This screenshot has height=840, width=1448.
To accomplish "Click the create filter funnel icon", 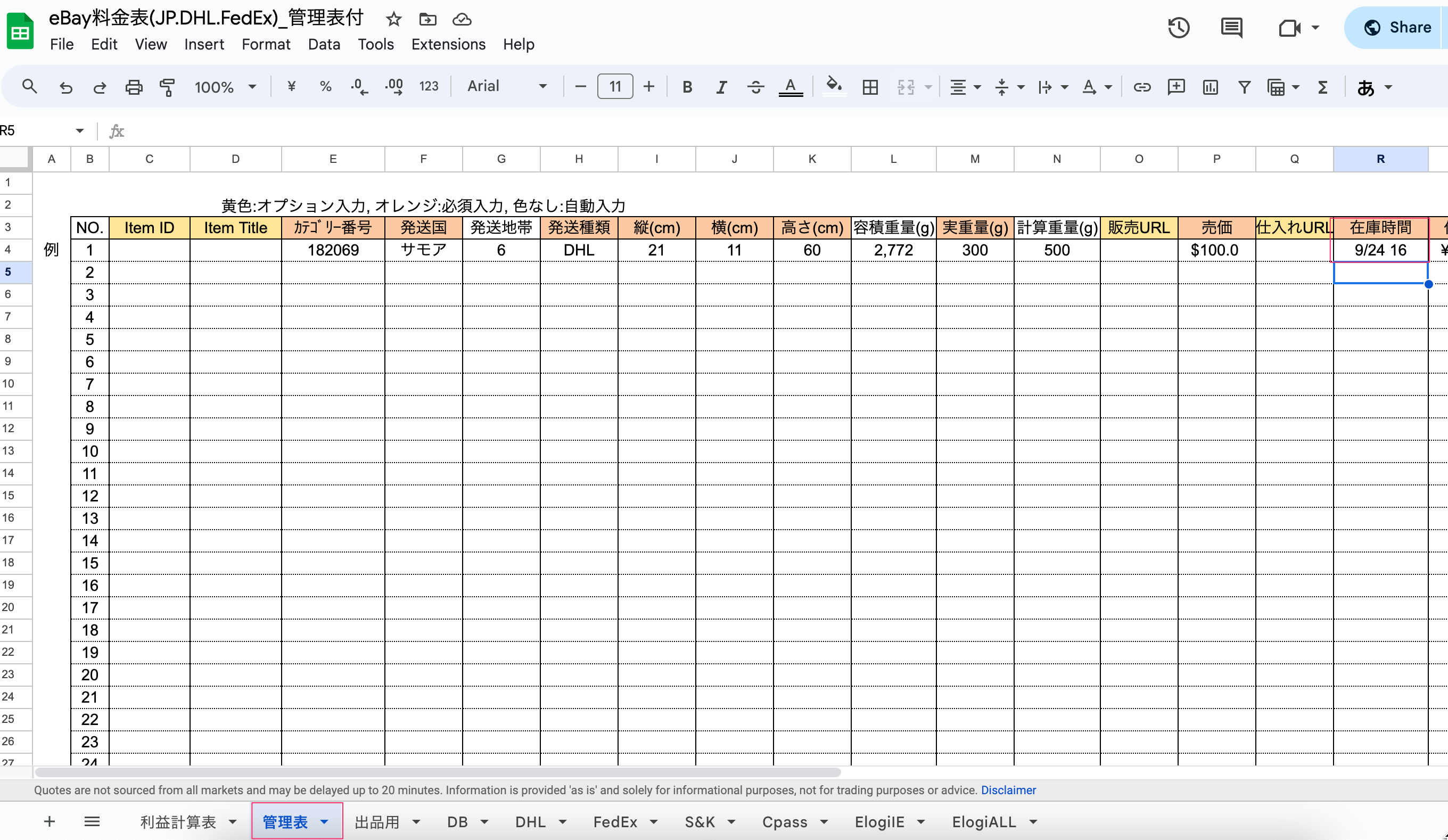I will tap(1244, 87).
